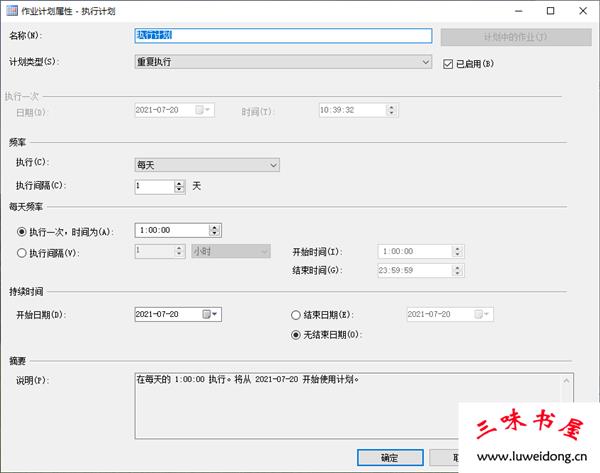Click the 确定 button
Viewport: 600px width, 473px height.
[x=389, y=458]
